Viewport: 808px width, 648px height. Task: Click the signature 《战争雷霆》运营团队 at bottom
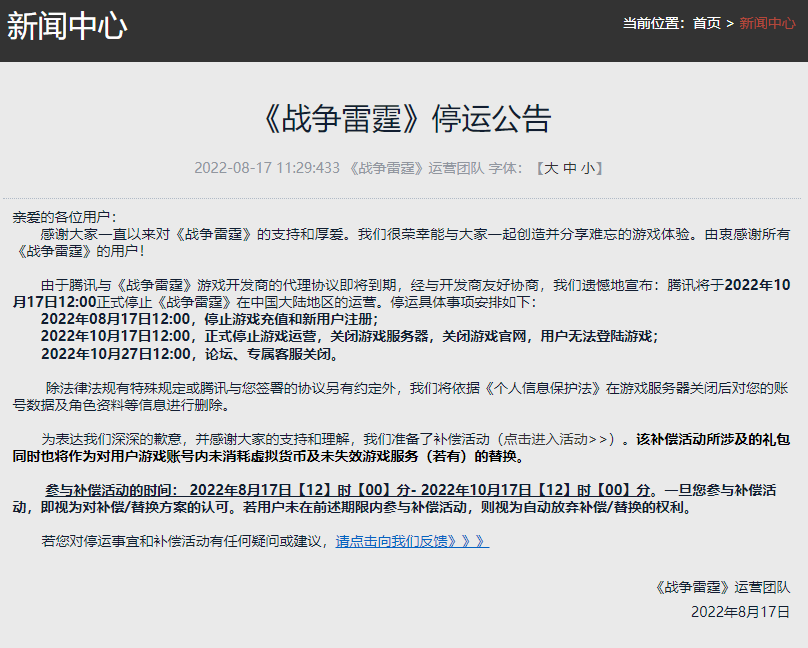721,587
